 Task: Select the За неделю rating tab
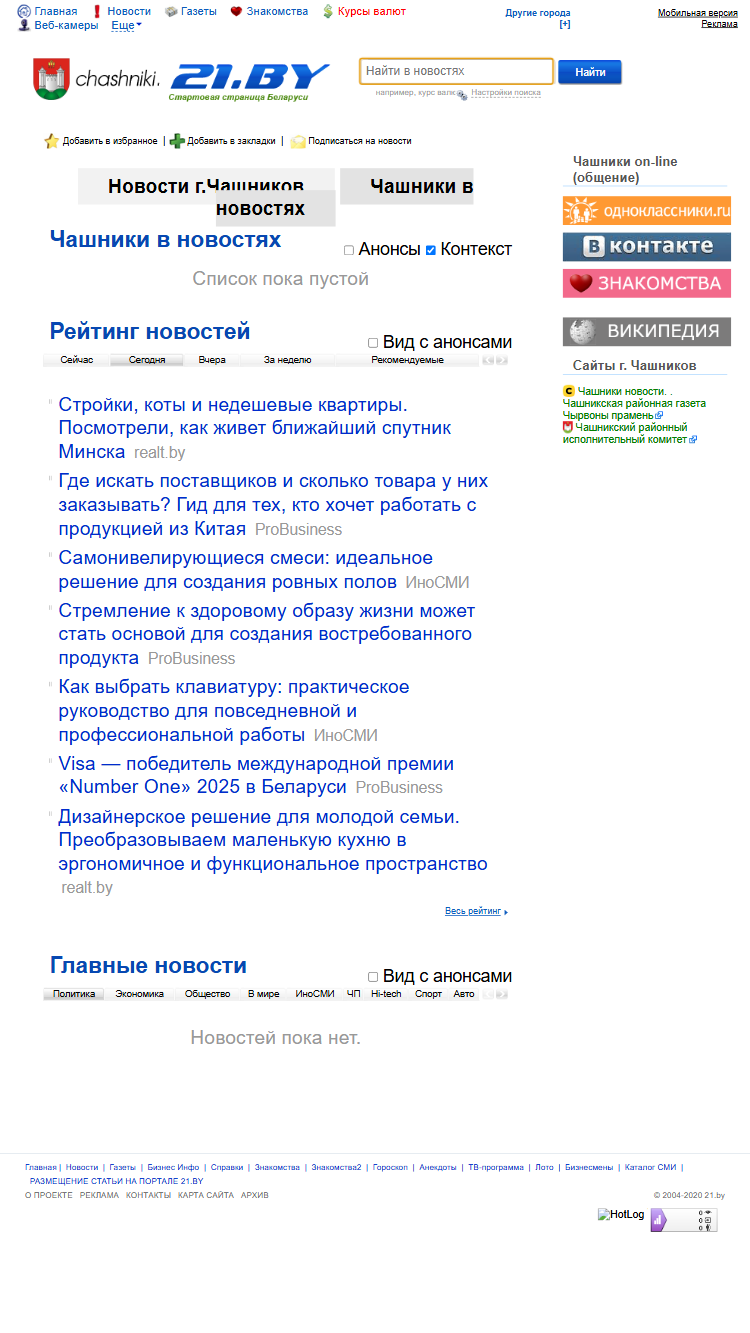tap(288, 360)
